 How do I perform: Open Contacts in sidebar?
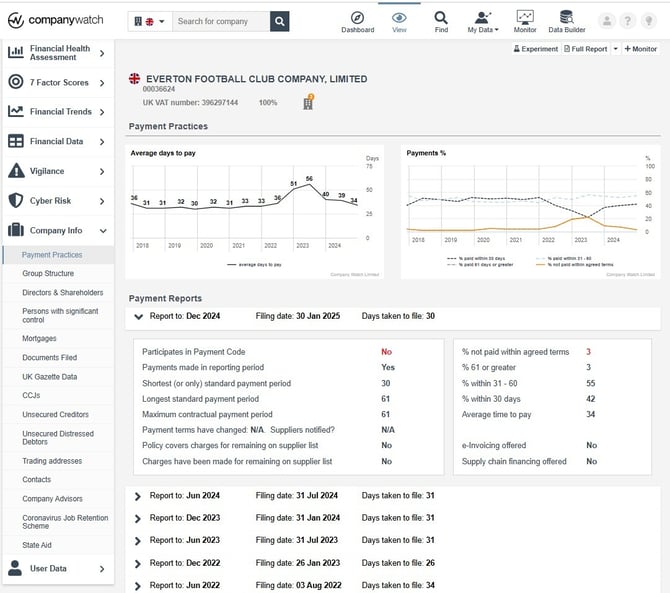point(37,480)
